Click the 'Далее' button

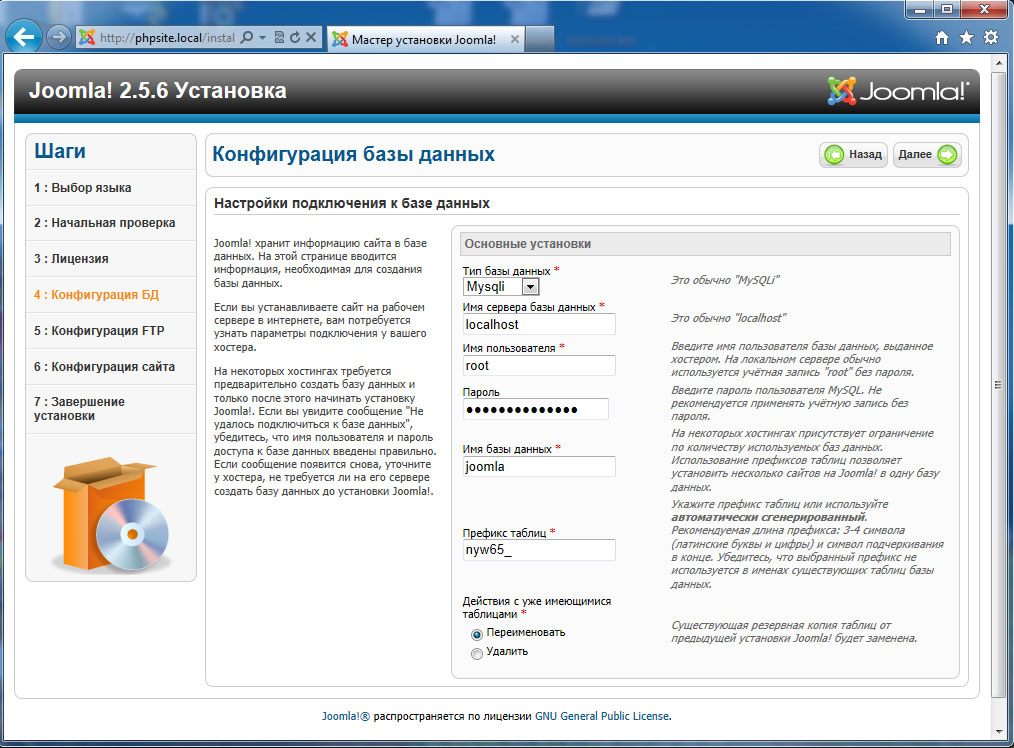(x=927, y=155)
